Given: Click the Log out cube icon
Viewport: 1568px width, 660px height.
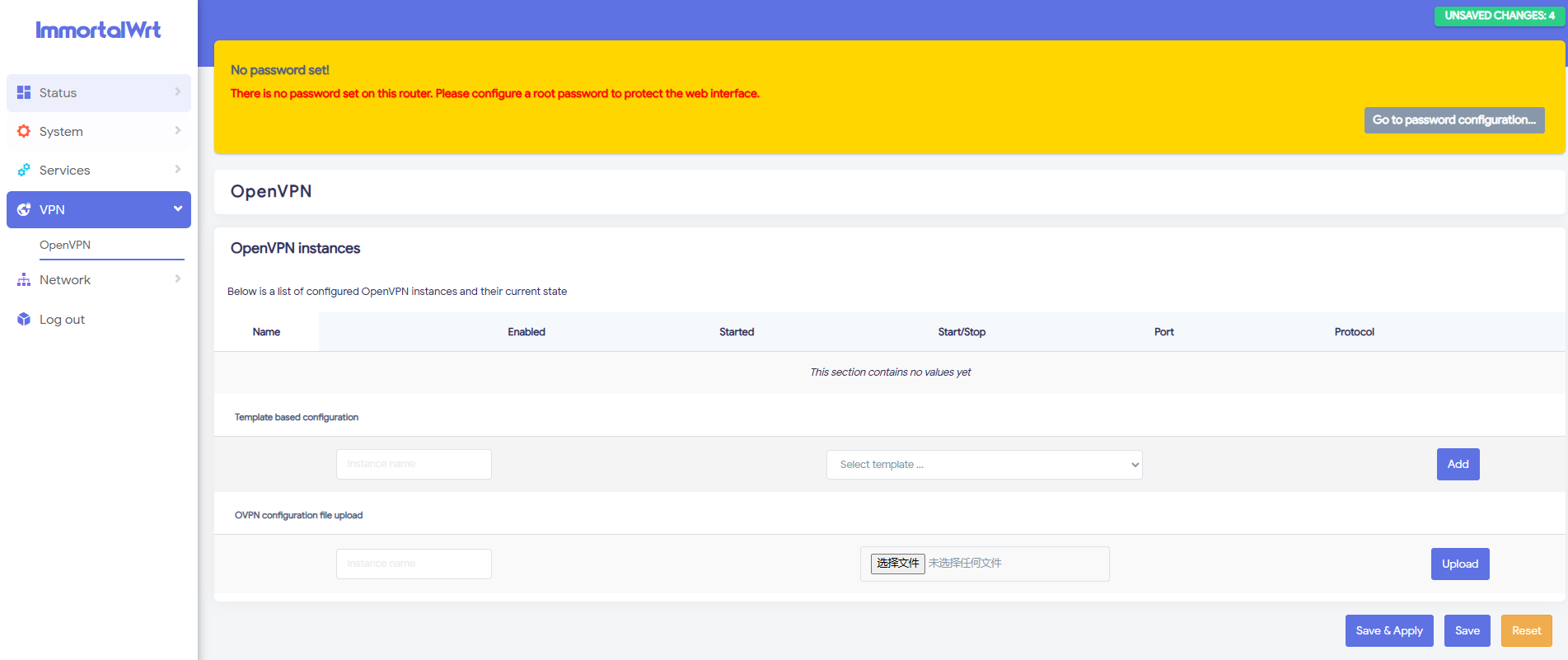Looking at the screenshot, I should [x=24, y=319].
